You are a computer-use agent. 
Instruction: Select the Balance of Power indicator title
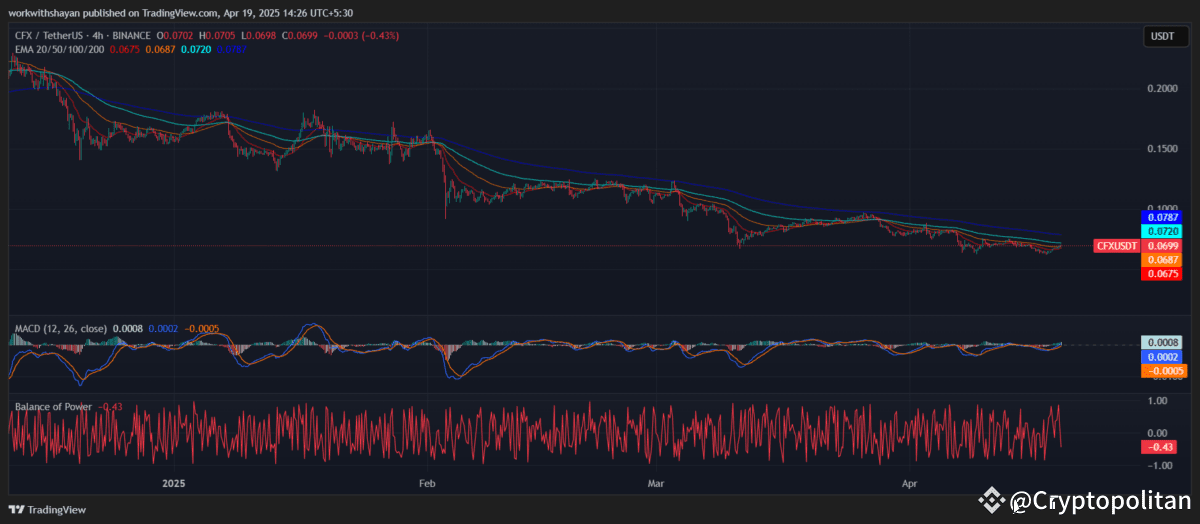(x=52, y=406)
